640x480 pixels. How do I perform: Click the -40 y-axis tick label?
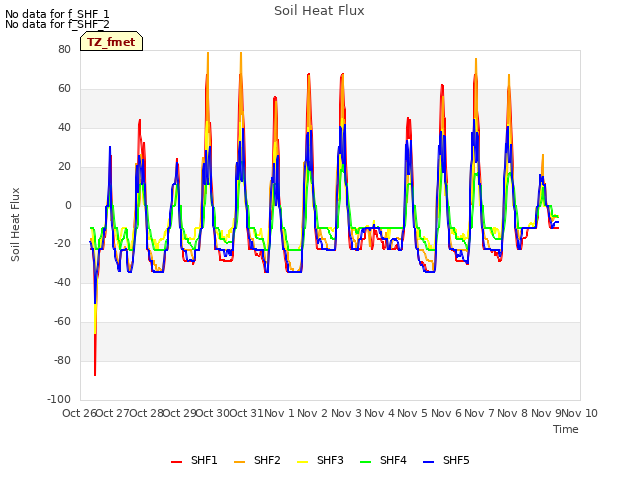[62, 282]
